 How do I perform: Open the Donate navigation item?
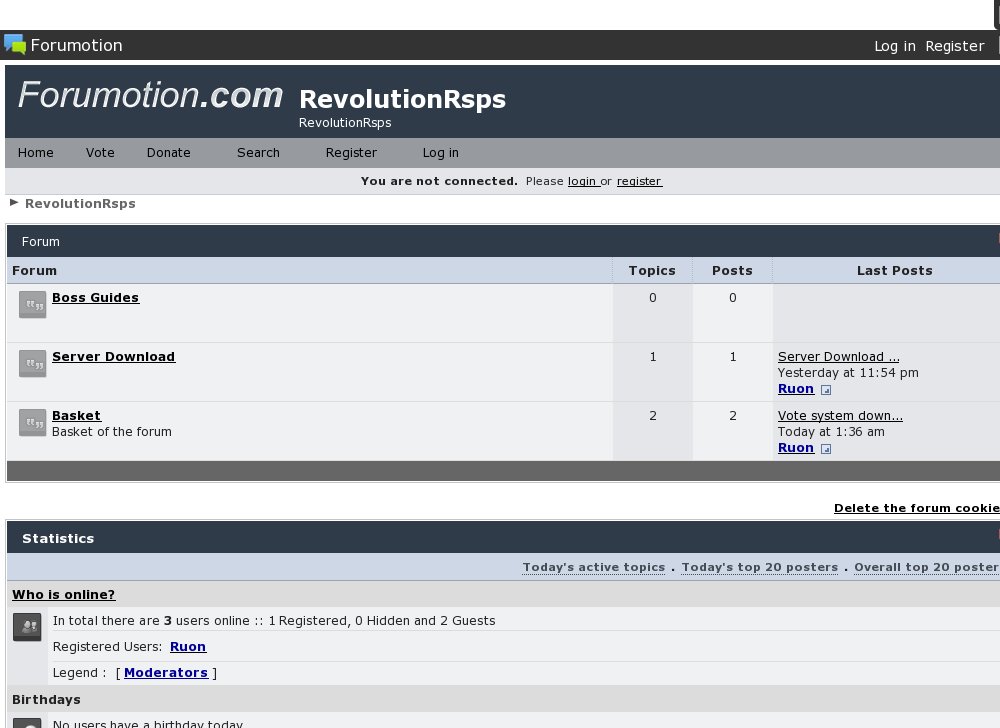point(168,153)
